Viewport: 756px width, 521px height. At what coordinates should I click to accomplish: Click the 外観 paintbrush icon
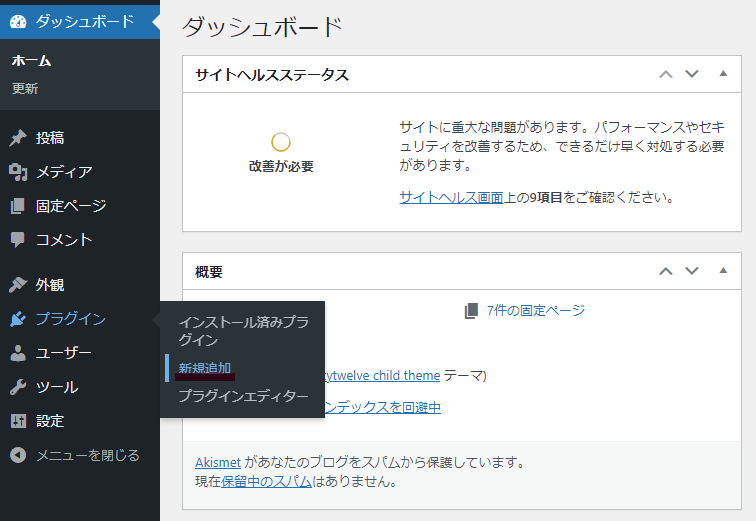pos(18,285)
